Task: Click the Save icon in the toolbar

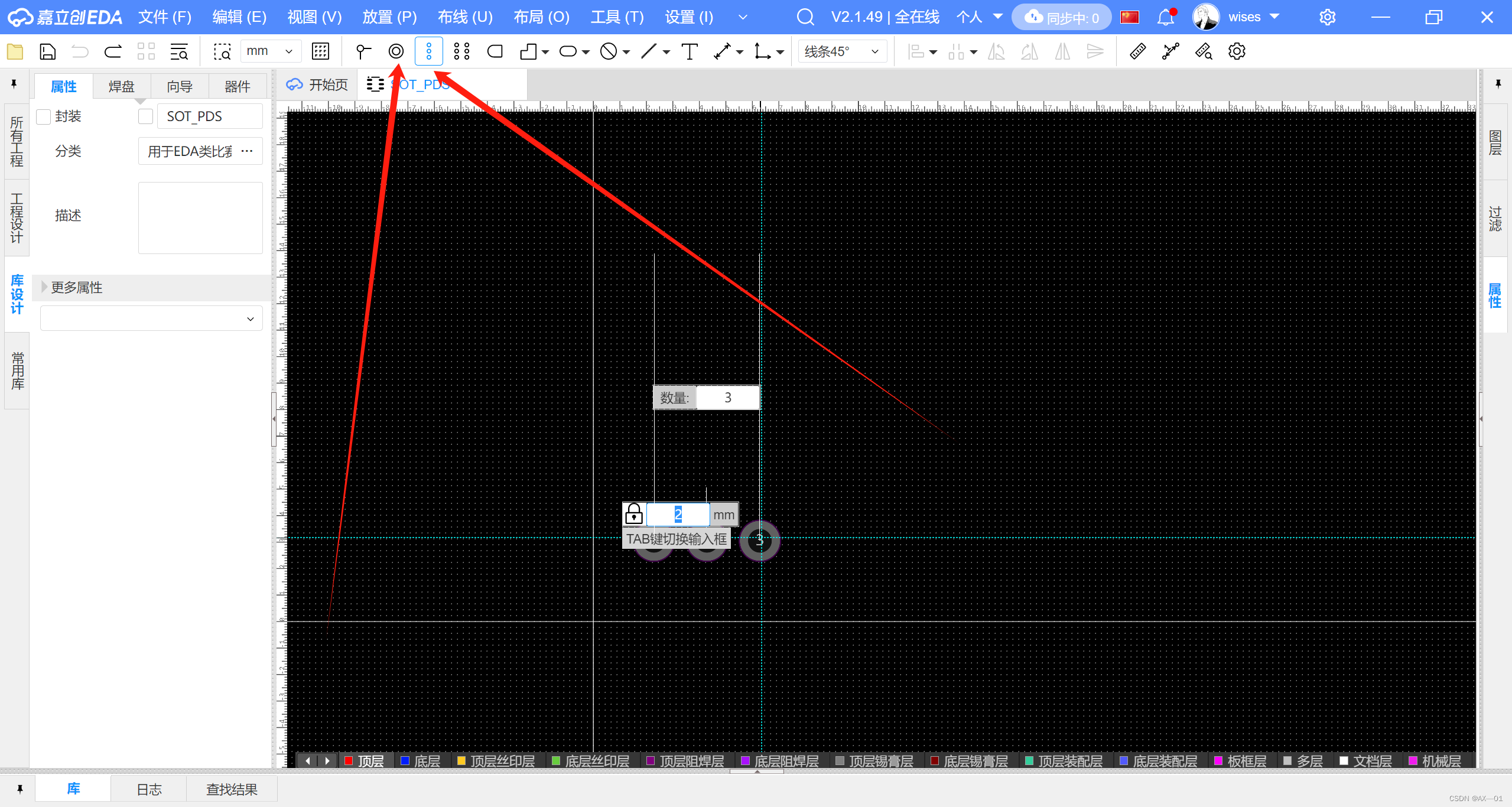Action: pyautogui.click(x=47, y=52)
